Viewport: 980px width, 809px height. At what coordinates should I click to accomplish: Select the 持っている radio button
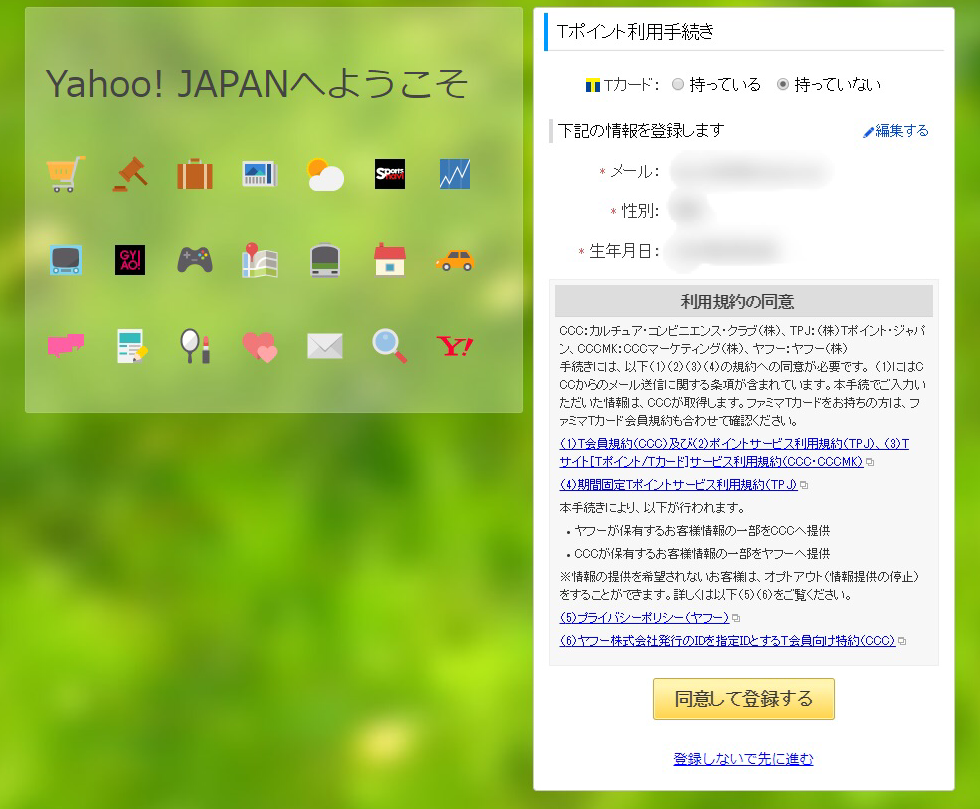(x=678, y=84)
